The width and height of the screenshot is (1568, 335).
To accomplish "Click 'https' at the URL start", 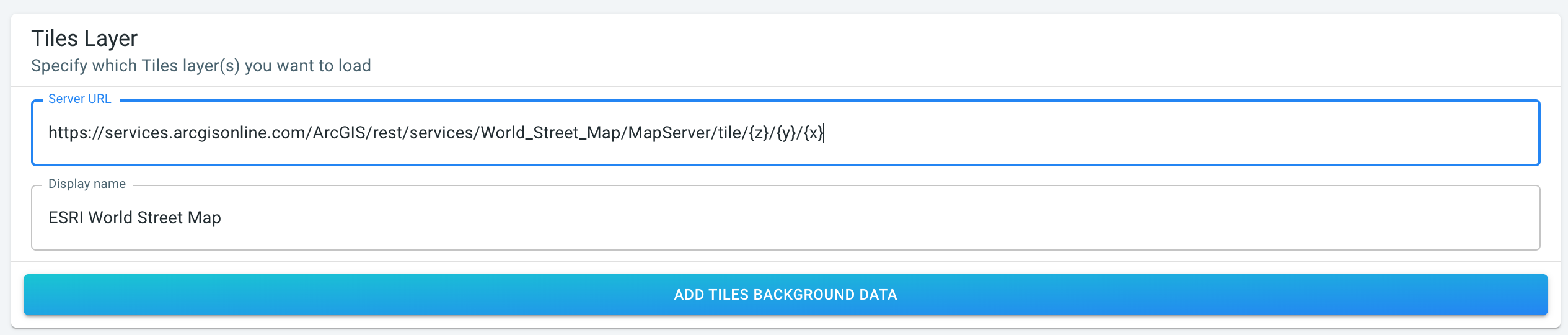I will click(x=66, y=133).
